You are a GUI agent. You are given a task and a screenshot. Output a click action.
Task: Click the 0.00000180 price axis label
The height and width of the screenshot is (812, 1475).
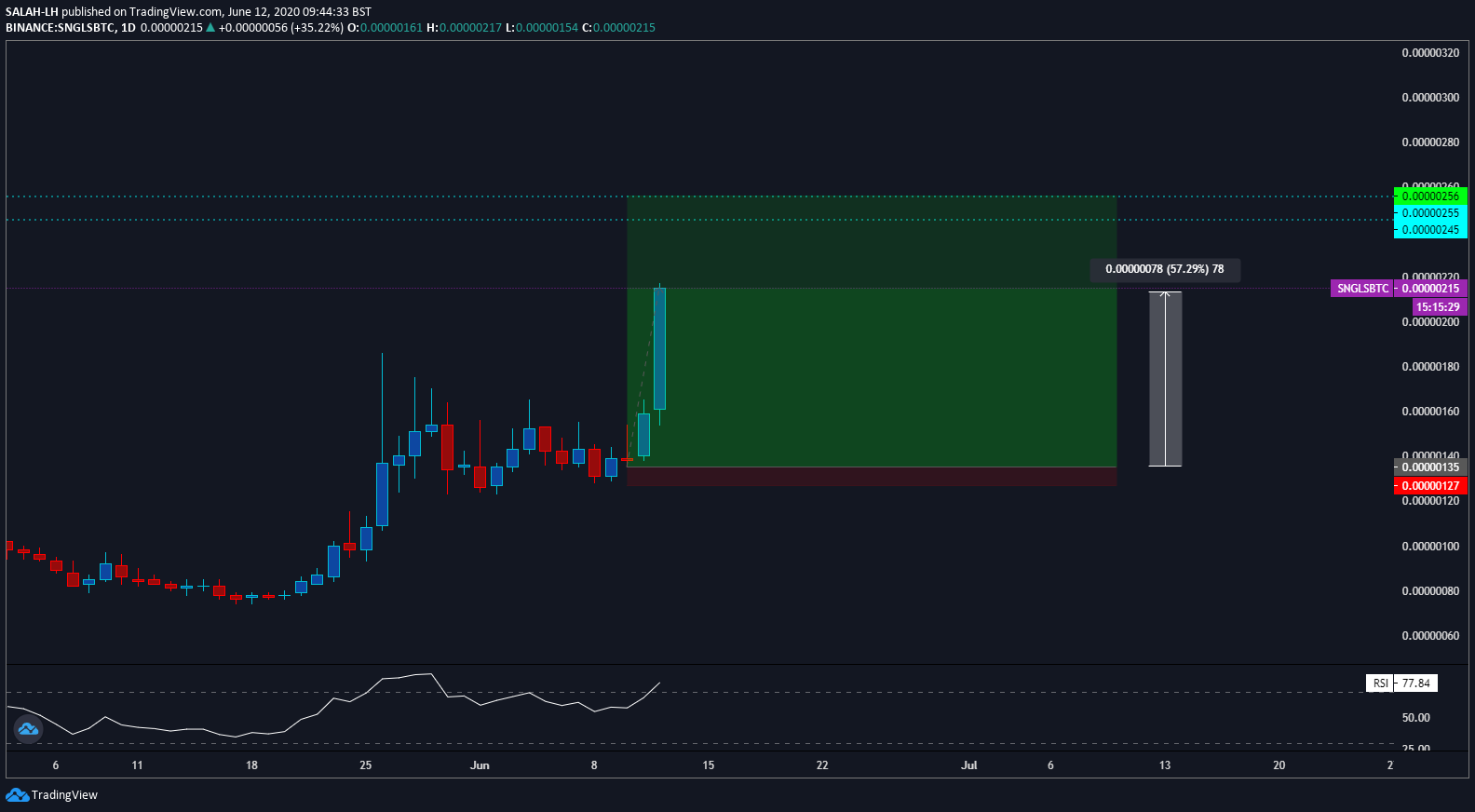pyautogui.click(x=1430, y=367)
